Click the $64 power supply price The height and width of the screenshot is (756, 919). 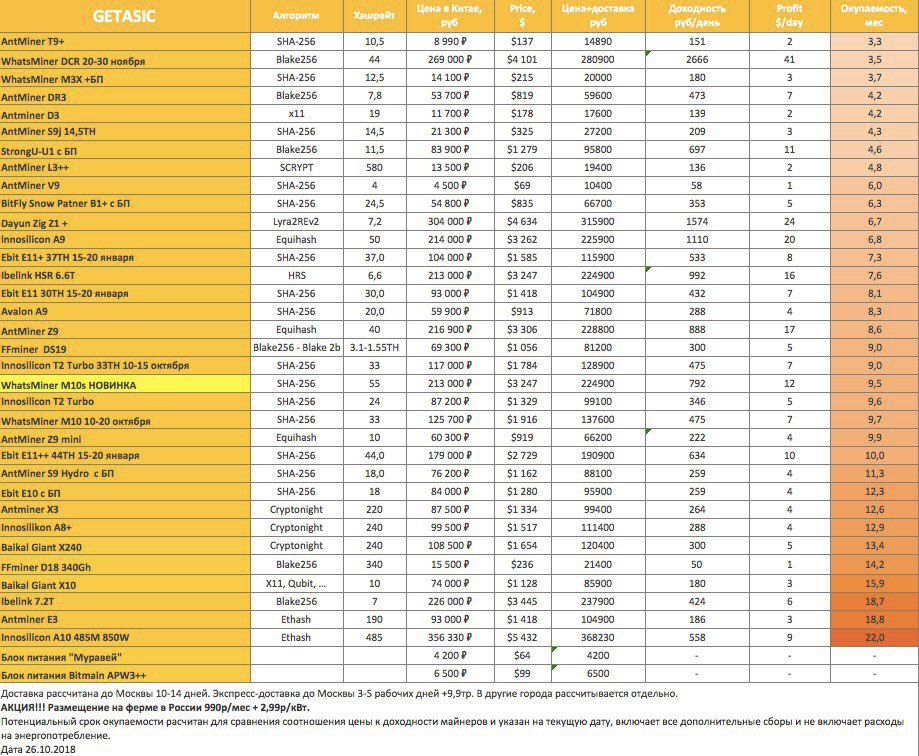pos(522,656)
